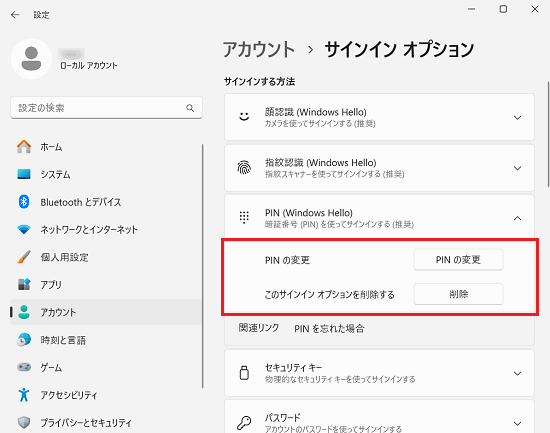Click the main content vertical scrollbar
The height and width of the screenshot is (433, 550).
click(x=548, y=134)
